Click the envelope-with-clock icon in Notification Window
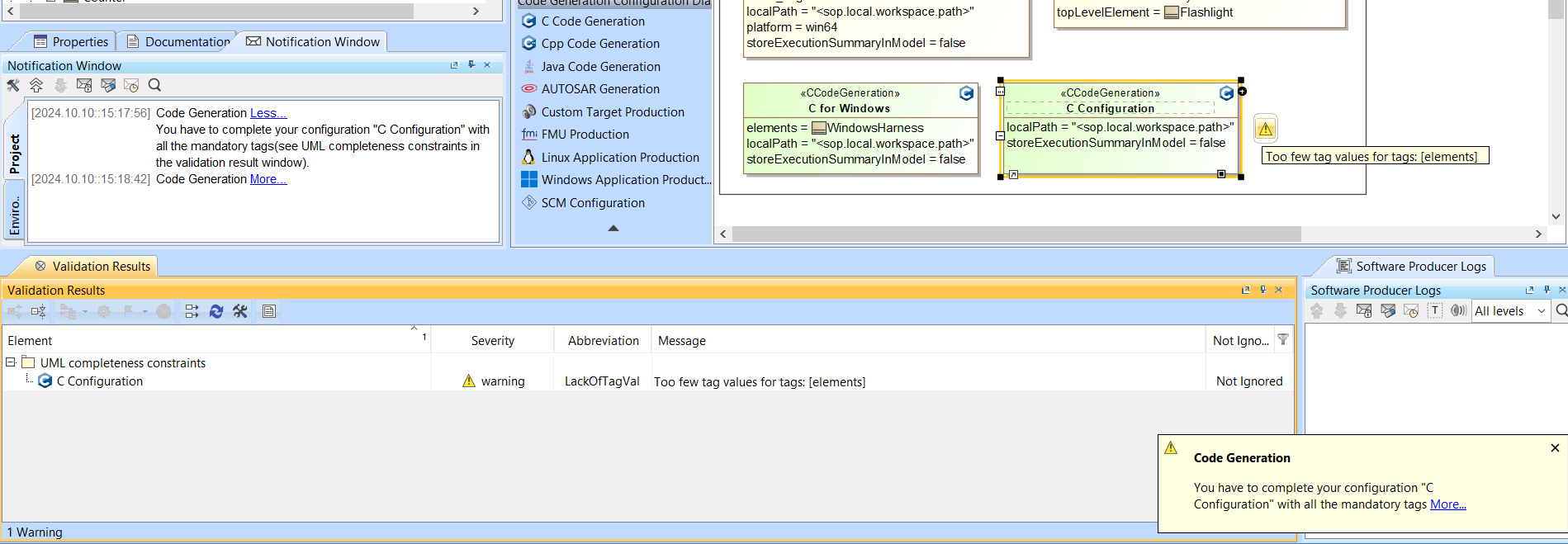Viewport: 1568px width, 544px height. [x=131, y=85]
